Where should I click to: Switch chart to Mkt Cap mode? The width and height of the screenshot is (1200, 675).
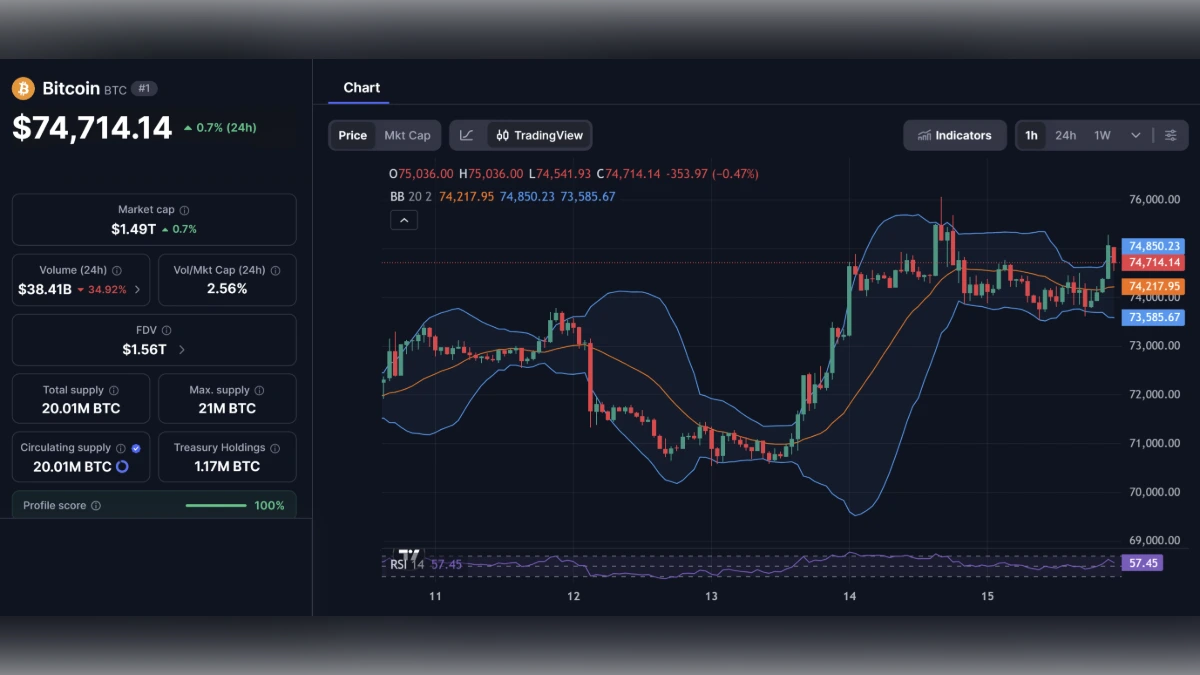tap(407, 135)
